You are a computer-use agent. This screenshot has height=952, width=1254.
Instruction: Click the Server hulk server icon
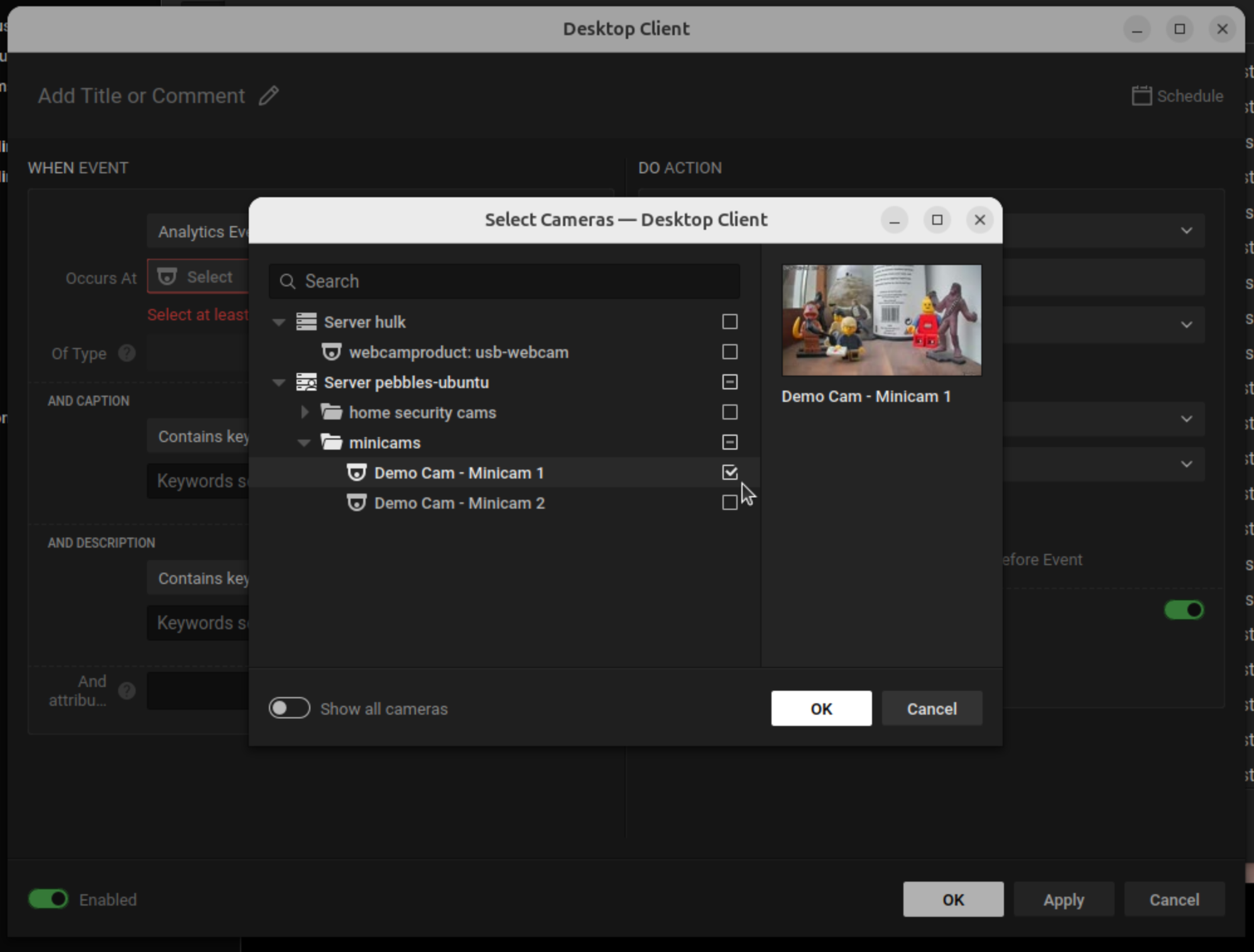pos(306,322)
